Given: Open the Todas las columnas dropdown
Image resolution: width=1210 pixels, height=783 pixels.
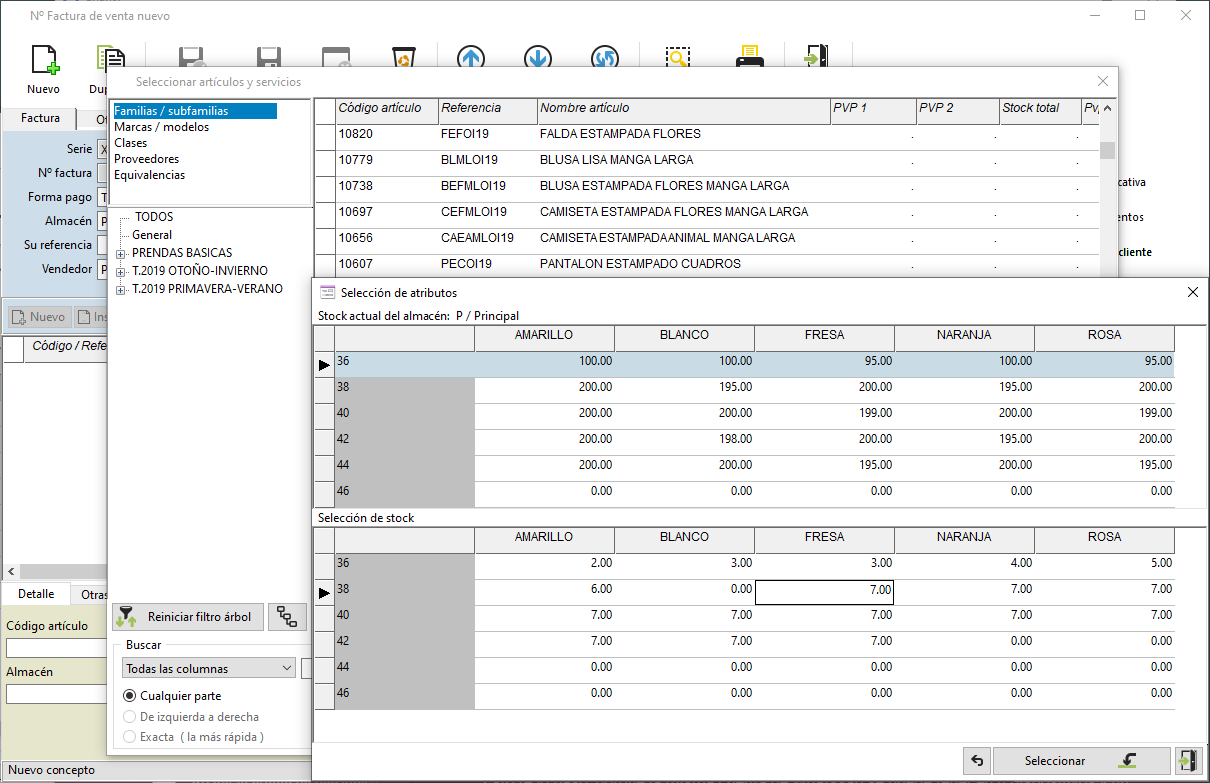Looking at the screenshot, I should 208,668.
